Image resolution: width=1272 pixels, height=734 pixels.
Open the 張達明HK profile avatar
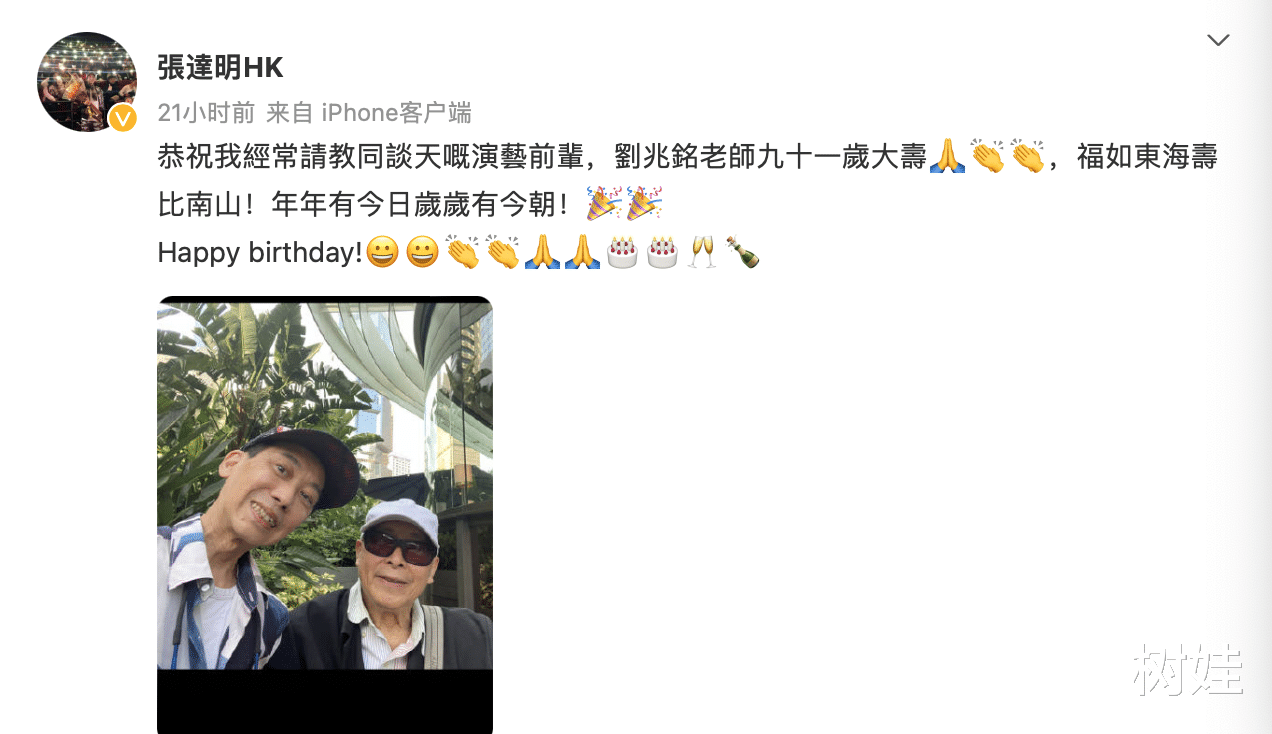click(87, 82)
